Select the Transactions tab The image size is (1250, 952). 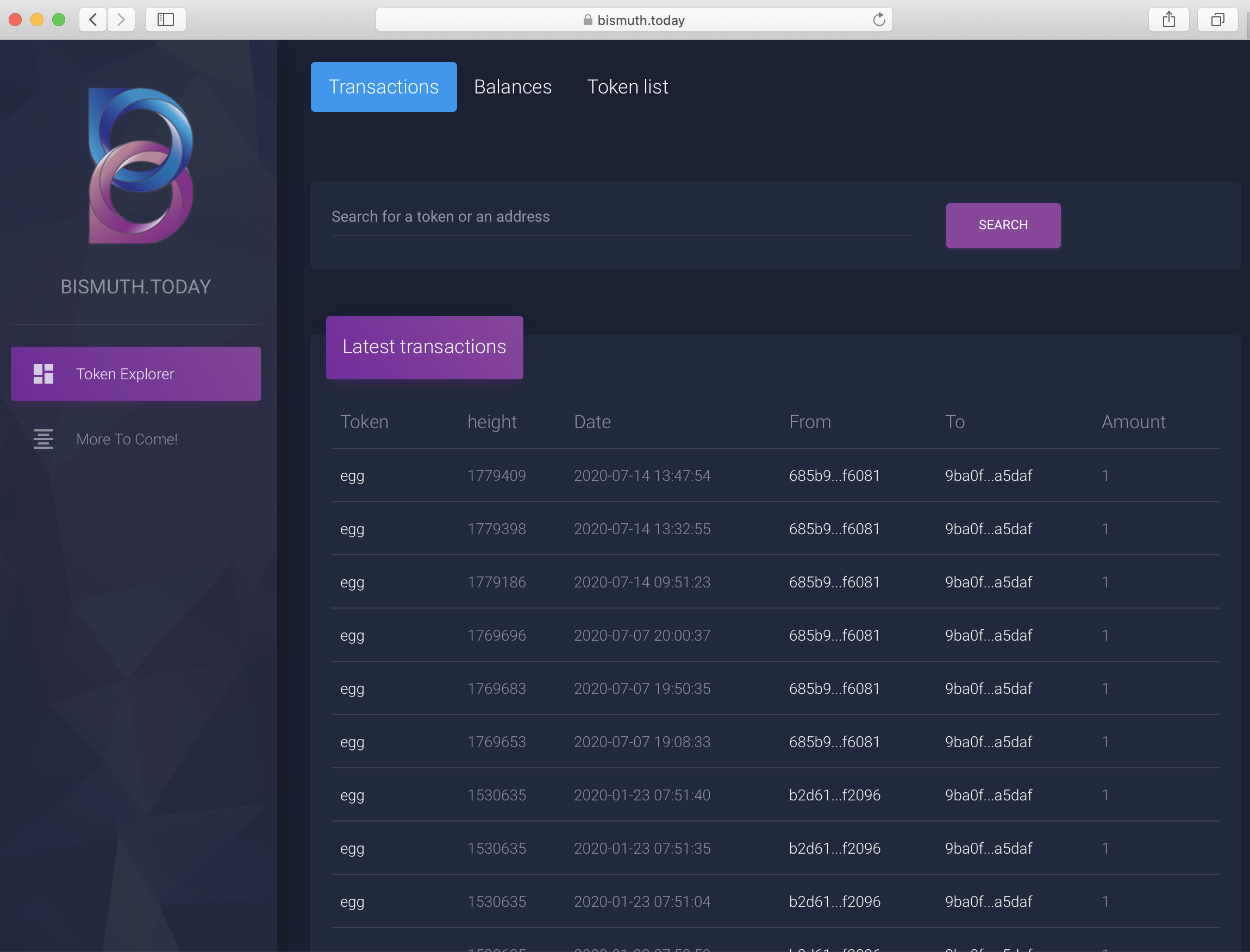click(384, 87)
